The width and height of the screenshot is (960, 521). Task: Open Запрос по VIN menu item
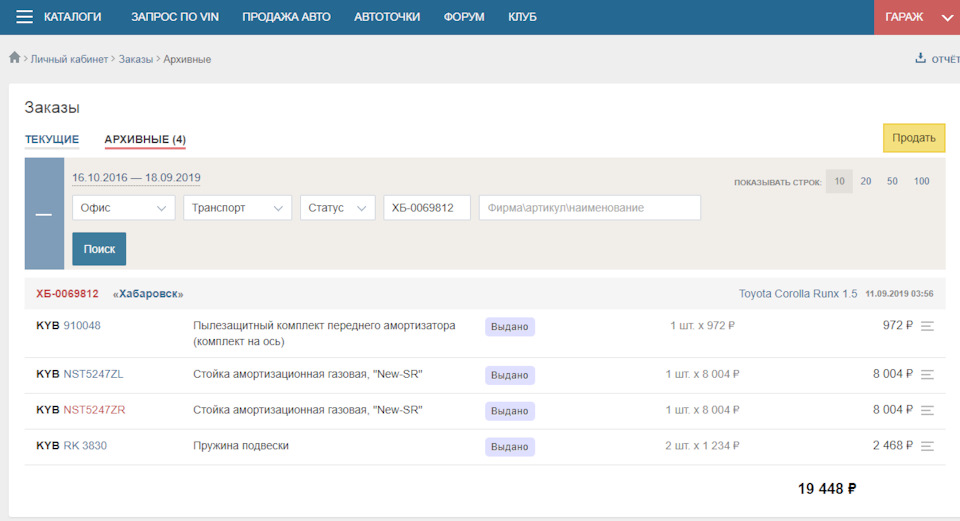click(x=174, y=17)
